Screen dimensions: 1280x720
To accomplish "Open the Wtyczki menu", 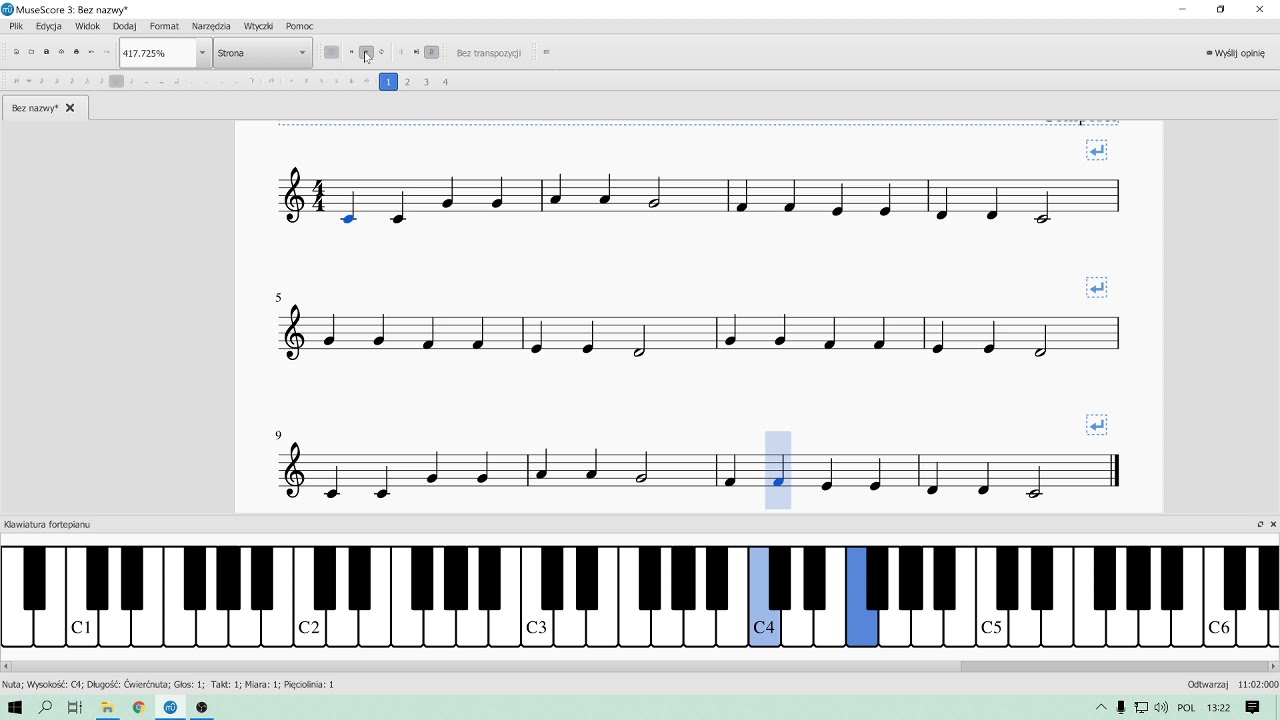I will [x=258, y=26].
